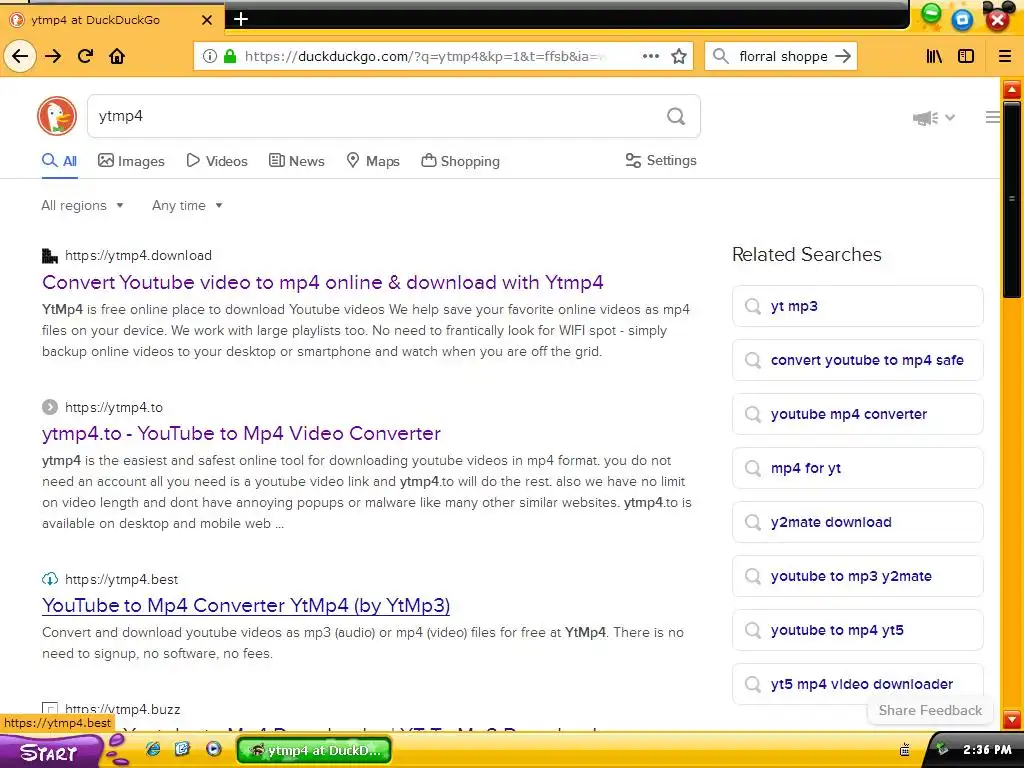Click the DuckDuckGo duck logo
Screen dimensions: 1024x768
[x=57, y=116]
